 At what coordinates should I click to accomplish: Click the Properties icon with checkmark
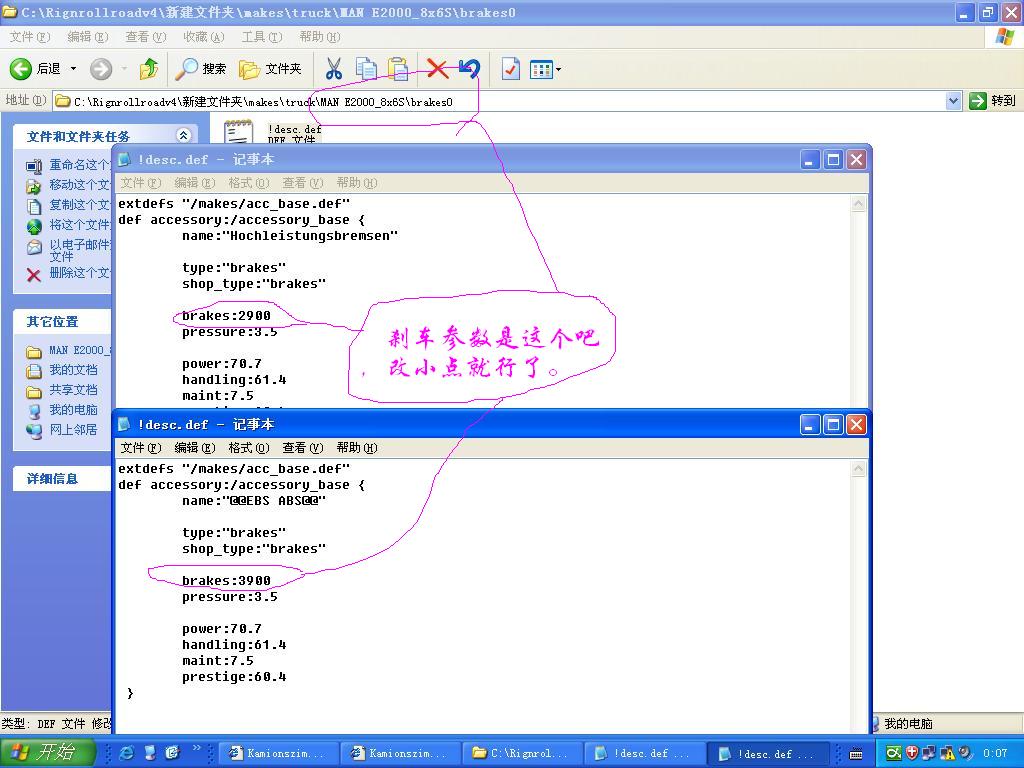510,69
